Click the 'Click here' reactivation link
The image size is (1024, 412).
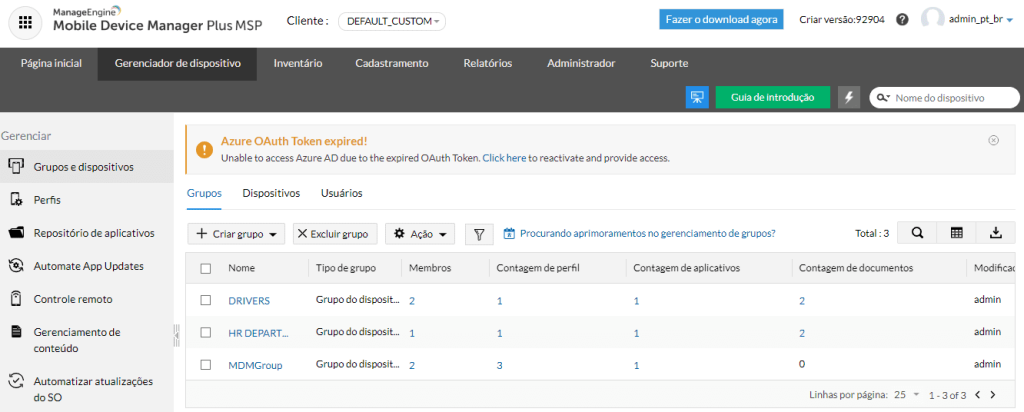(504, 158)
